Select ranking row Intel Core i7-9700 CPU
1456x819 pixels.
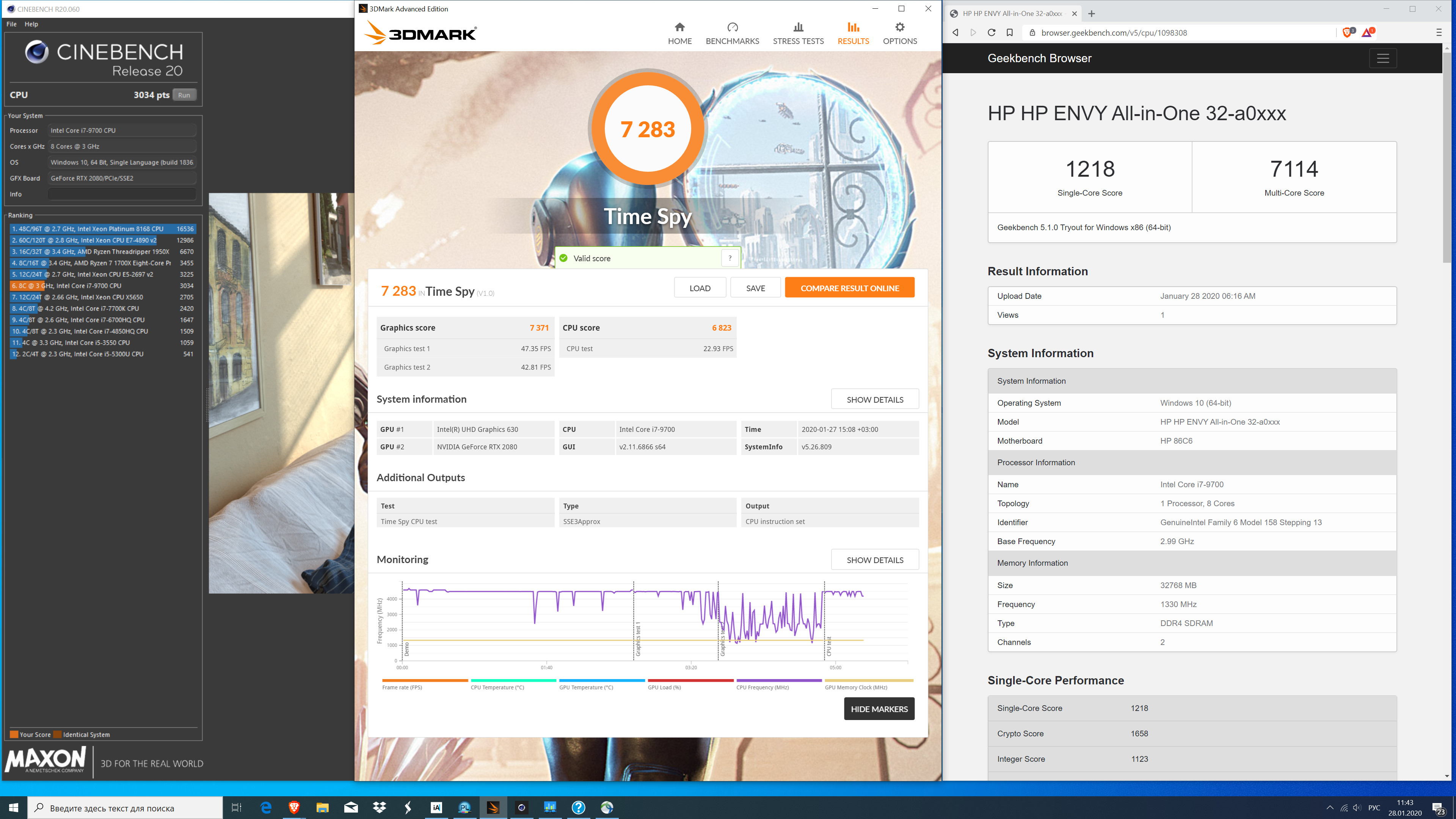(102, 286)
